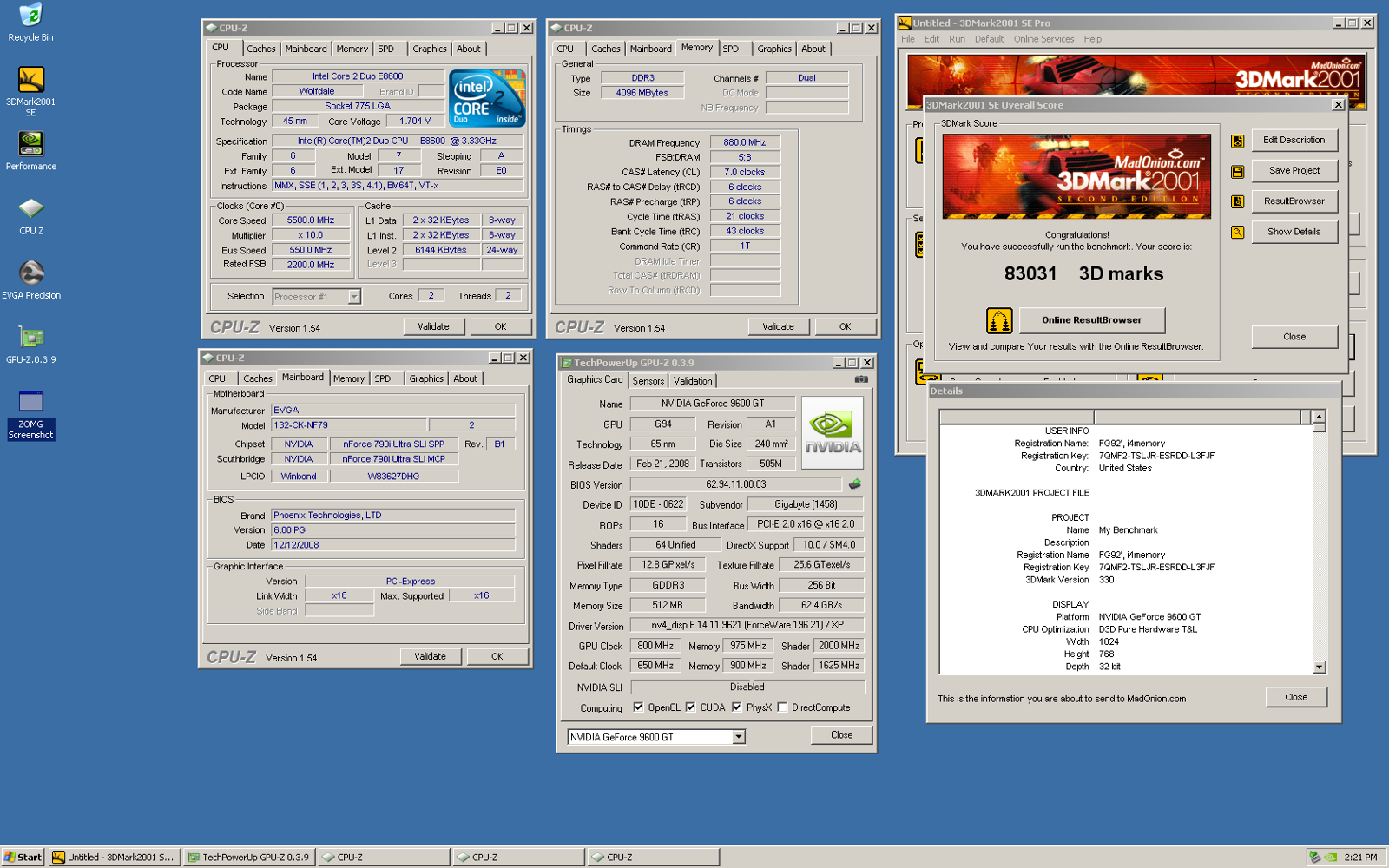Click Close in the Details panel
Viewport: 1389px width, 868px height.
[x=1296, y=697]
